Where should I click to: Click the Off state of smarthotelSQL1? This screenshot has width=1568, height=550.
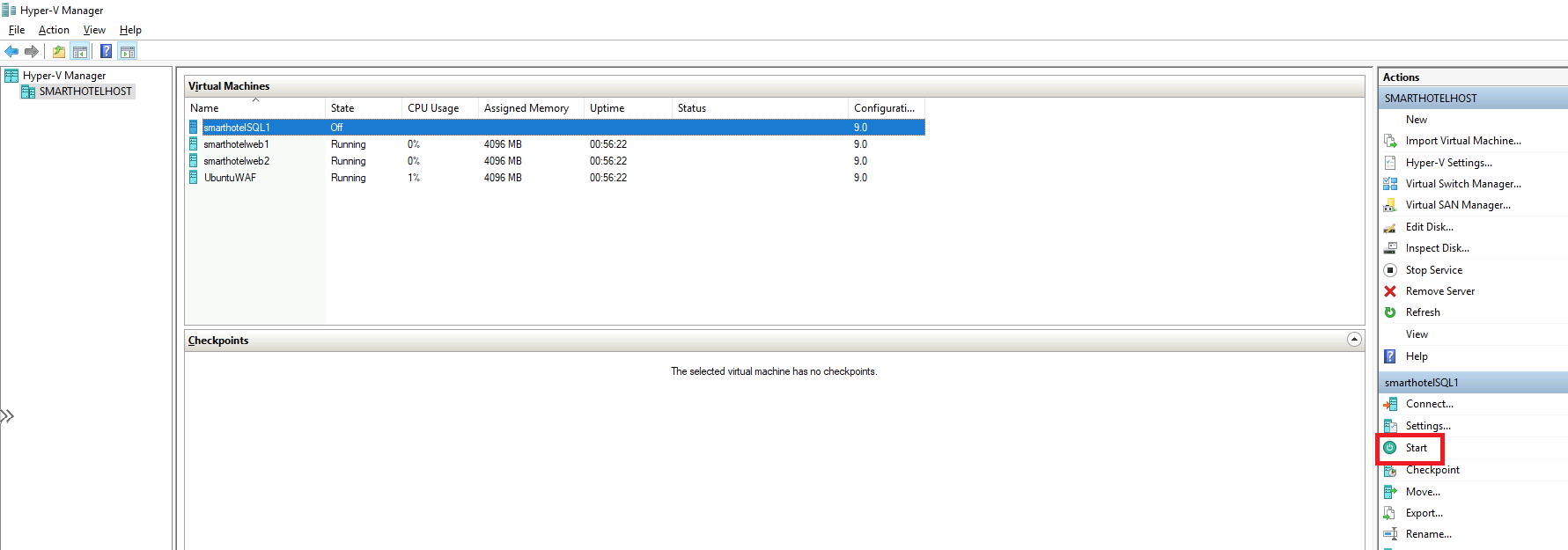(x=336, y=128)
